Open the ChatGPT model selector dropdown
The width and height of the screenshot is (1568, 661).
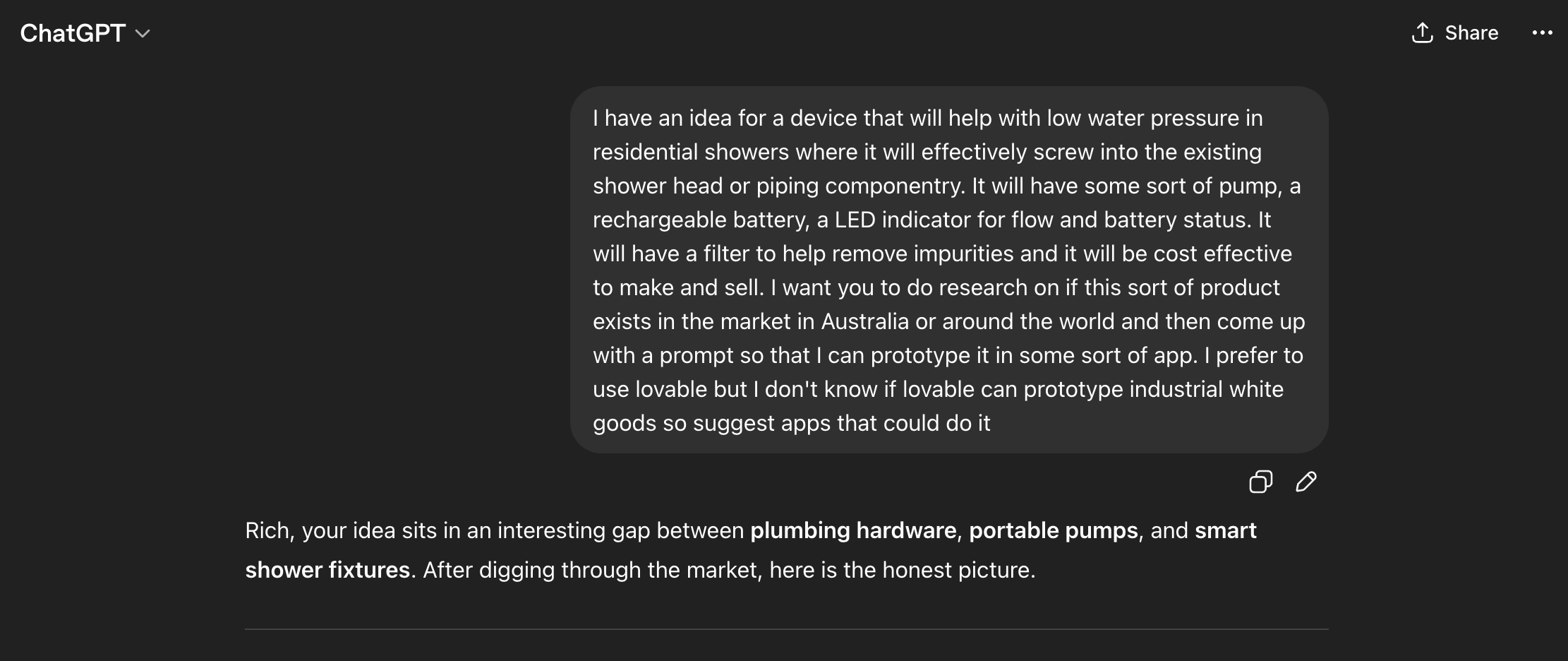coord(85,33)
